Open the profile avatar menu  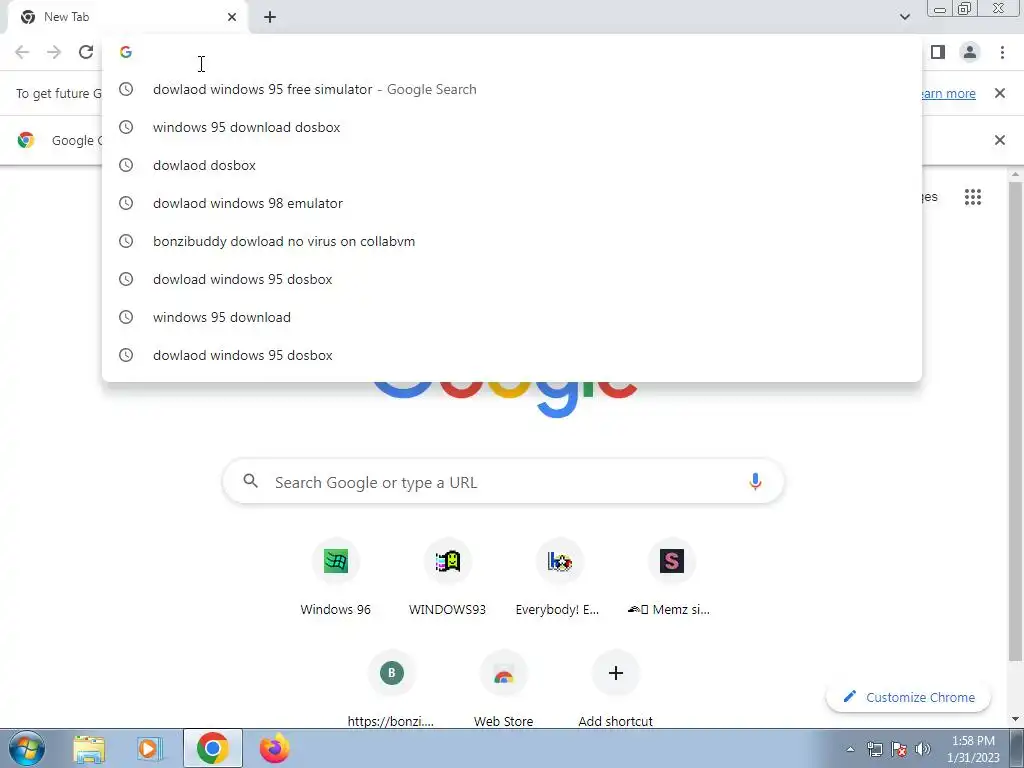(x=970, y=52)
